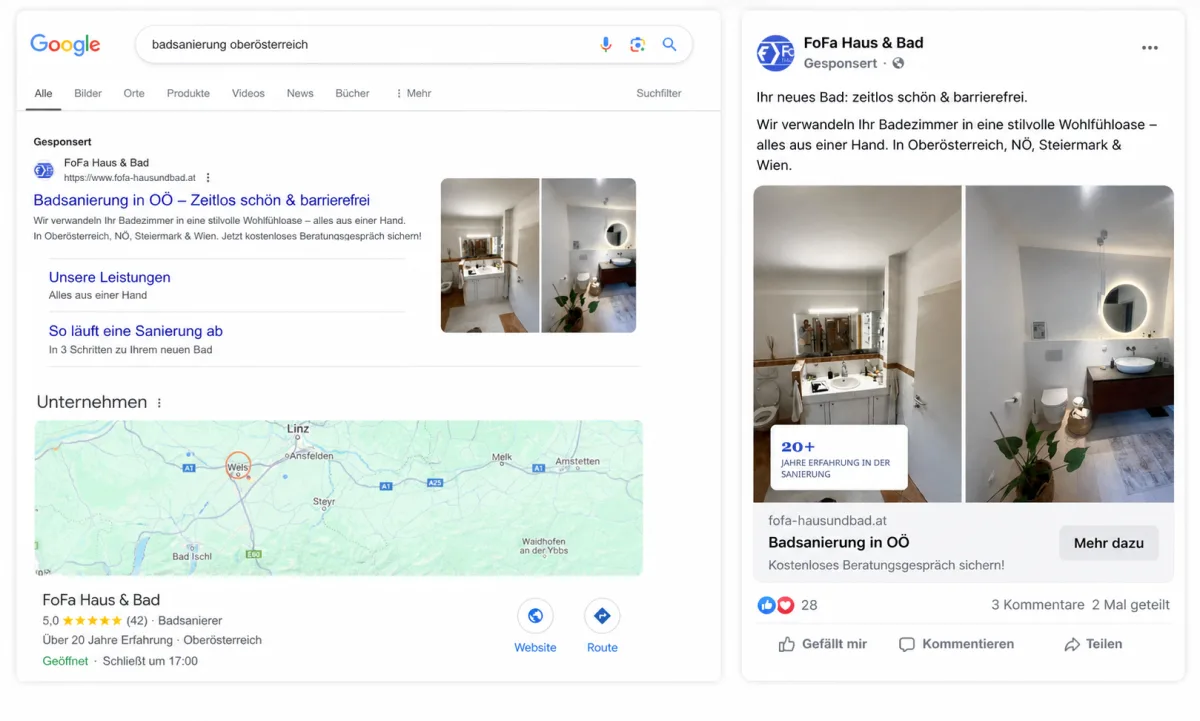This screenshot has height=721, width=1200.
Task: Switch to the Orte tab
Action: pos(134,93)
